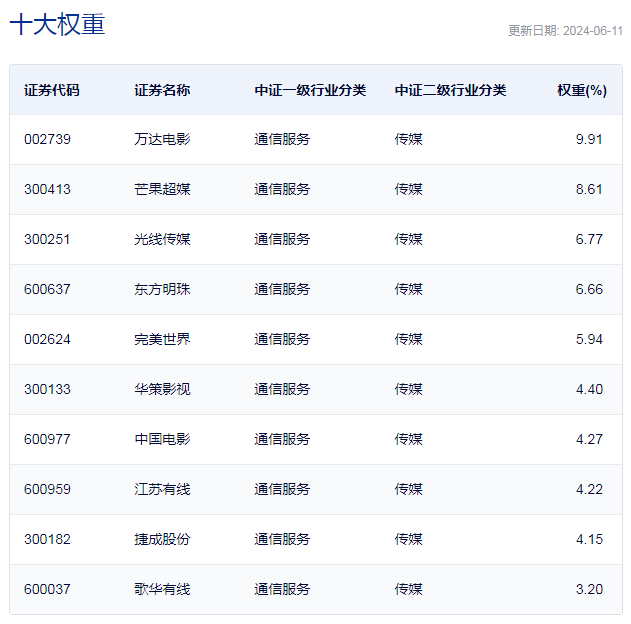
Task: Click weight value 6.66
Action: [589, 289]
